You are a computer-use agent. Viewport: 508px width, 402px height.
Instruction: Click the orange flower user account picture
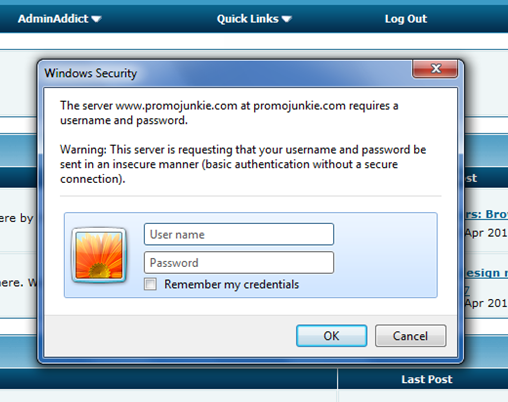99,255
